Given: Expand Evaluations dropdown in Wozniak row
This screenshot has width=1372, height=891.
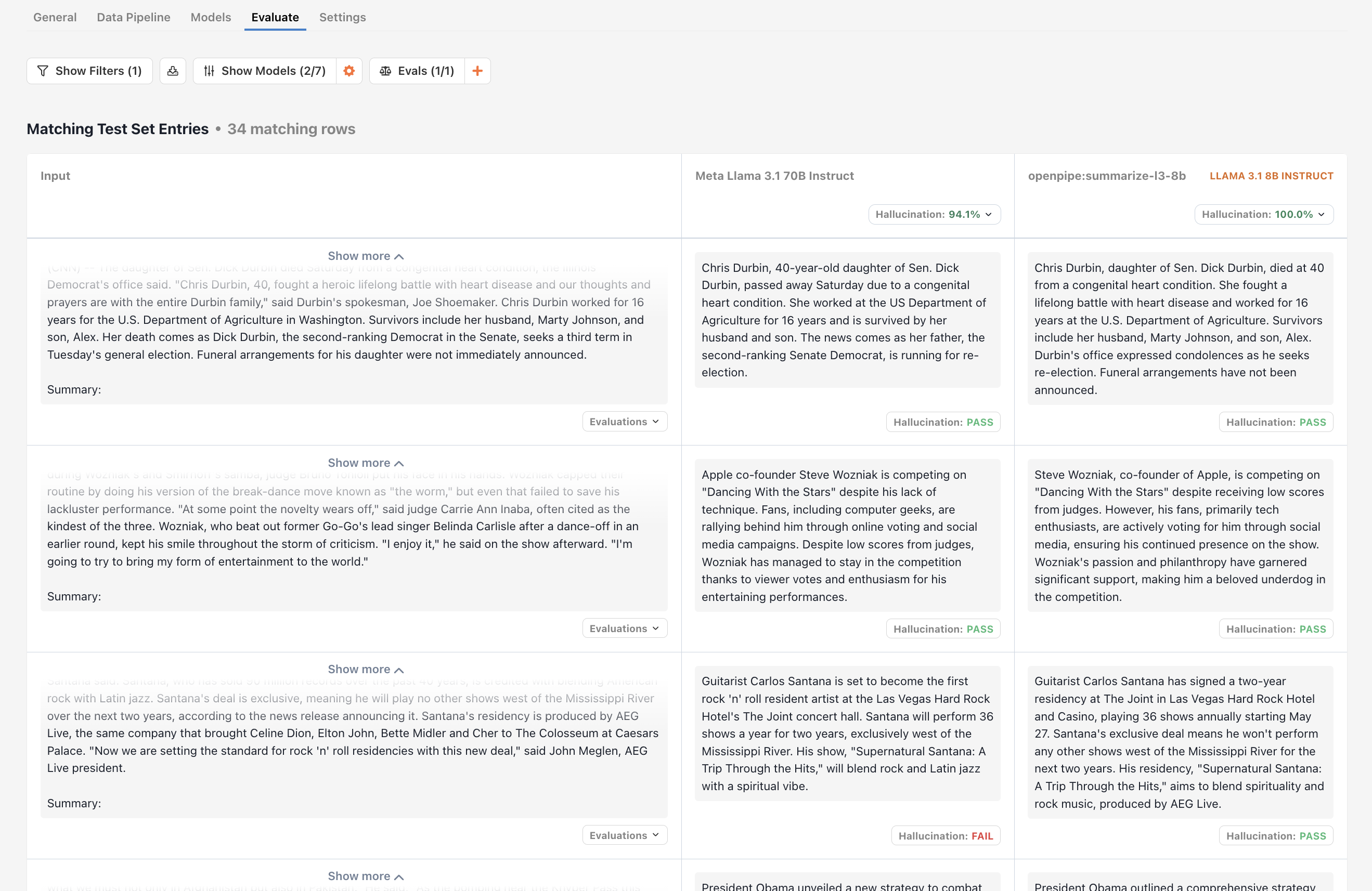Looking at the screenshot, I should coord(624,629).
